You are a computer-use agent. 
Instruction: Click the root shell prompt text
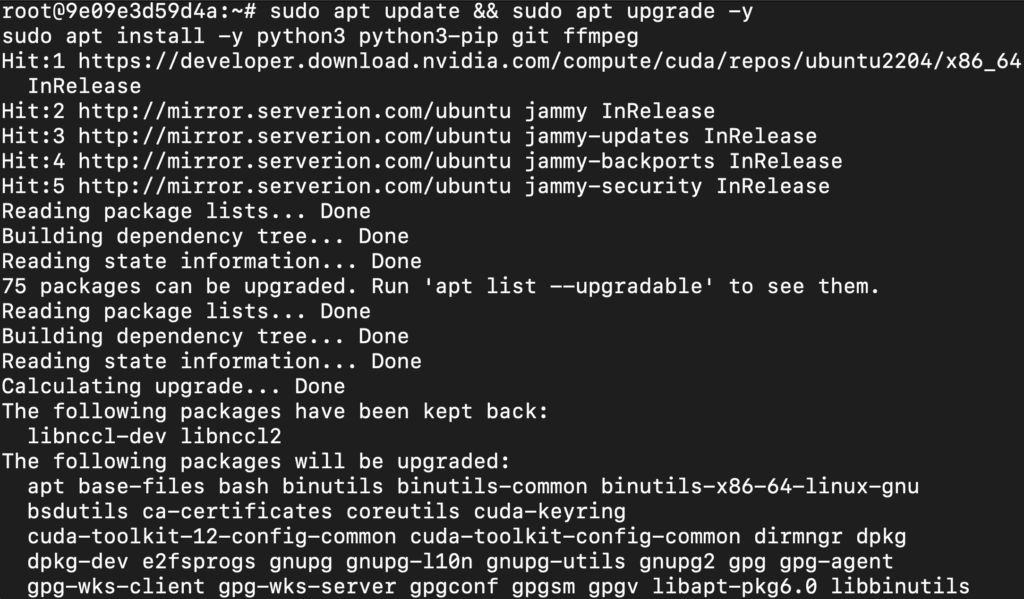tap(129, 12)
